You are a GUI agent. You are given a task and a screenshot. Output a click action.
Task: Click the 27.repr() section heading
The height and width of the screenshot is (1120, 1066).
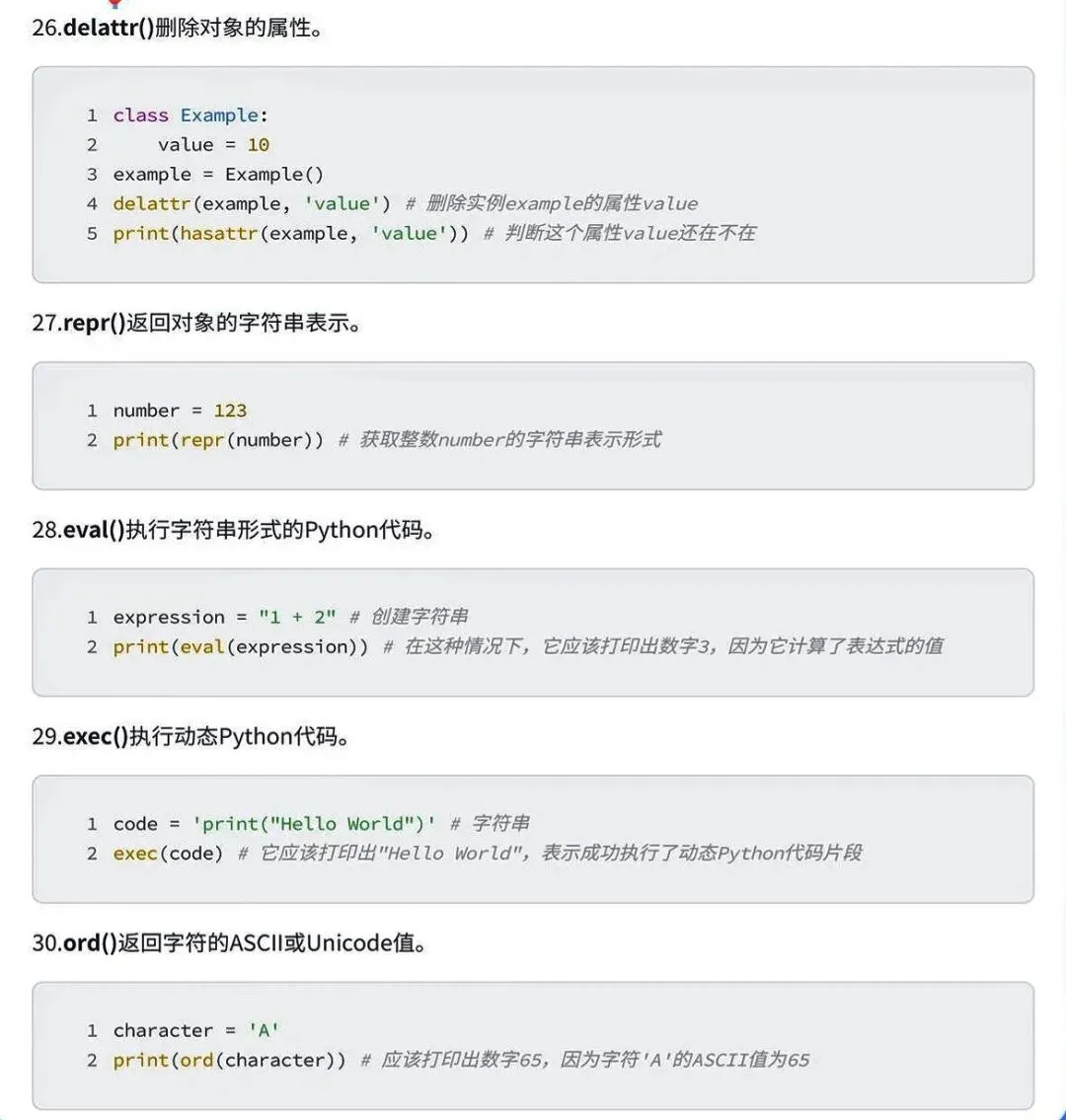click(196, 323)
